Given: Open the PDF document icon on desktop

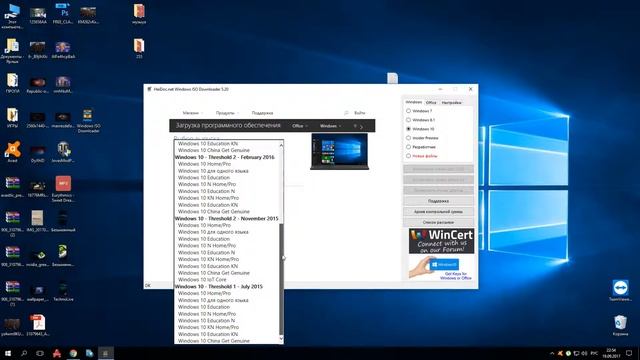Looking at the screenshot, I should coord(38,325).
